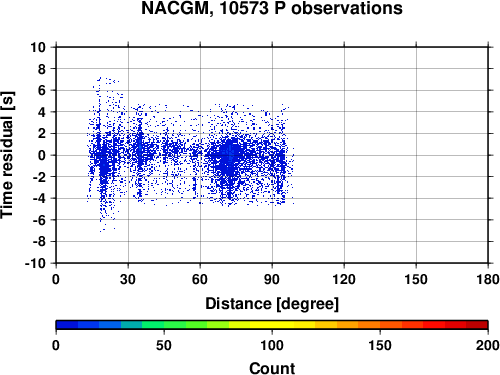The image size is (500, 375).
Task: Click the x-axis tick label '90'
Action: click(272, 279)
